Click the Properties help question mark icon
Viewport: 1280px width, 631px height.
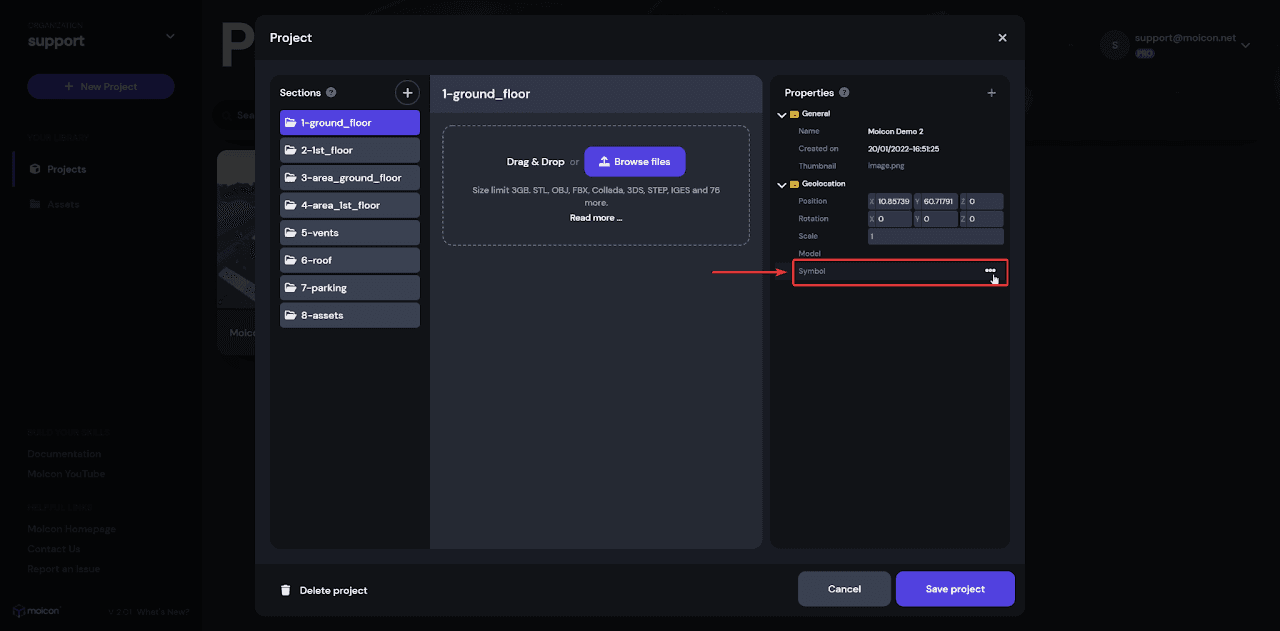pyautogui.click(x=844, y=93)
